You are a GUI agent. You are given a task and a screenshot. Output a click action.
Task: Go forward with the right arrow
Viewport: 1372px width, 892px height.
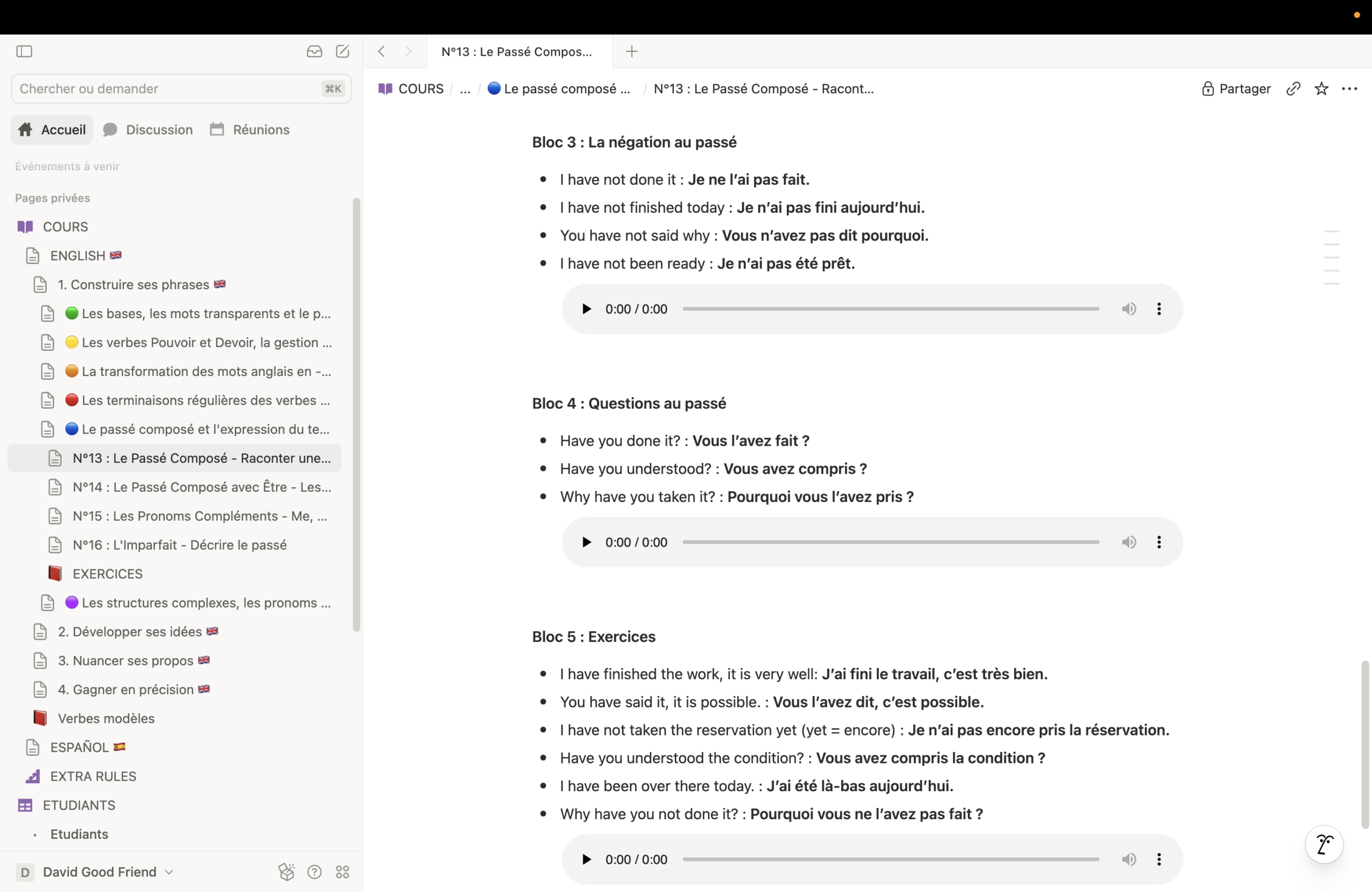pos(408,51)
